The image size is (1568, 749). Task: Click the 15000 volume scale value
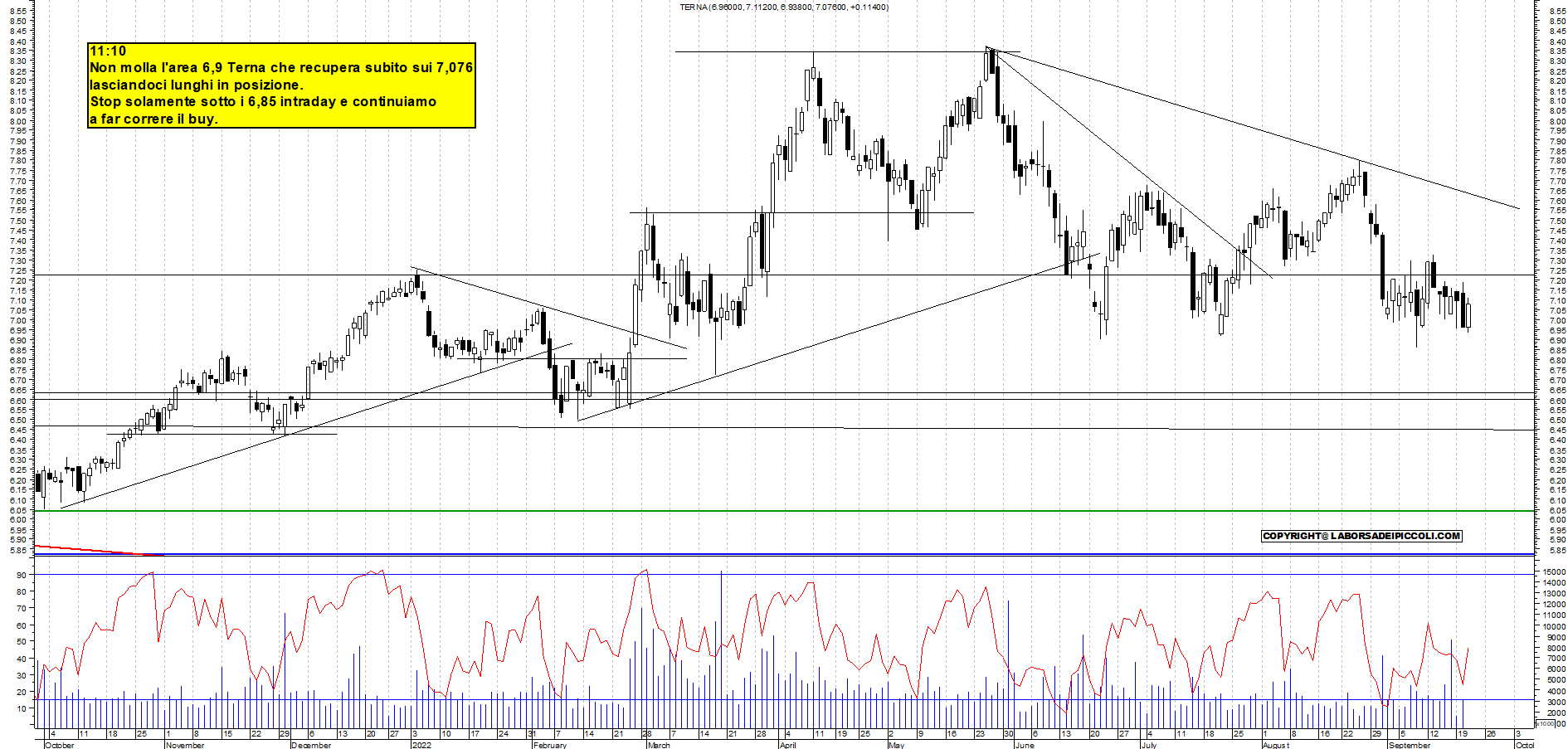click(x=1554, y=571)
